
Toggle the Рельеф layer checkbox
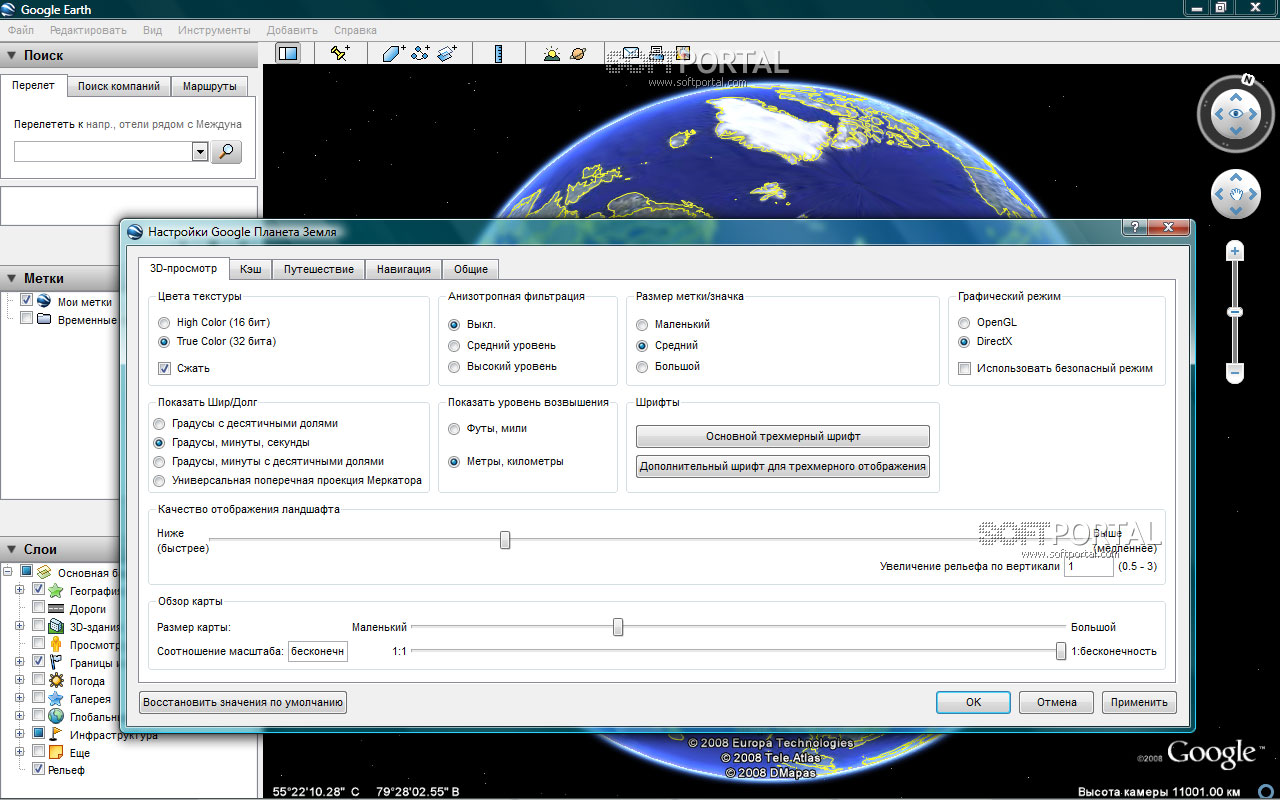(39, 770)
